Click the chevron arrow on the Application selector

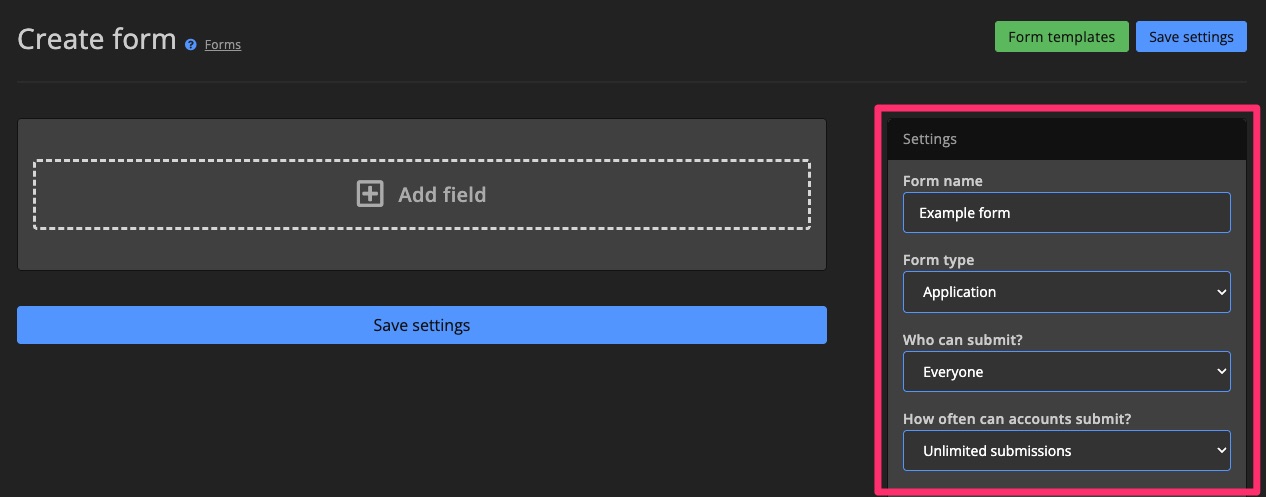(1220, 292)
